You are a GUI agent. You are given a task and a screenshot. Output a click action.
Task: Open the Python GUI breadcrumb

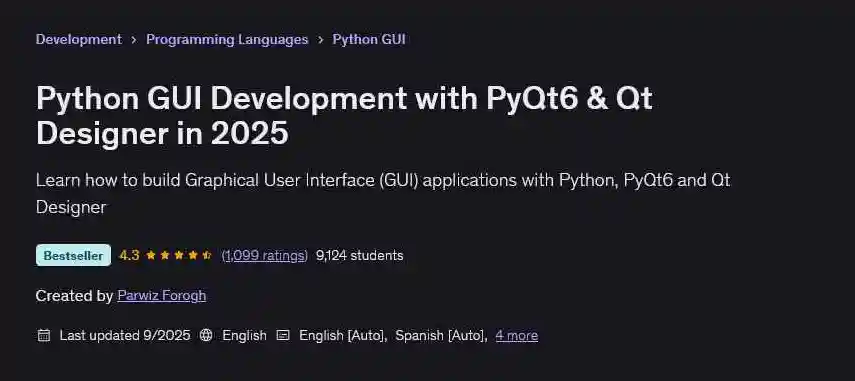(x=369, y=39)
